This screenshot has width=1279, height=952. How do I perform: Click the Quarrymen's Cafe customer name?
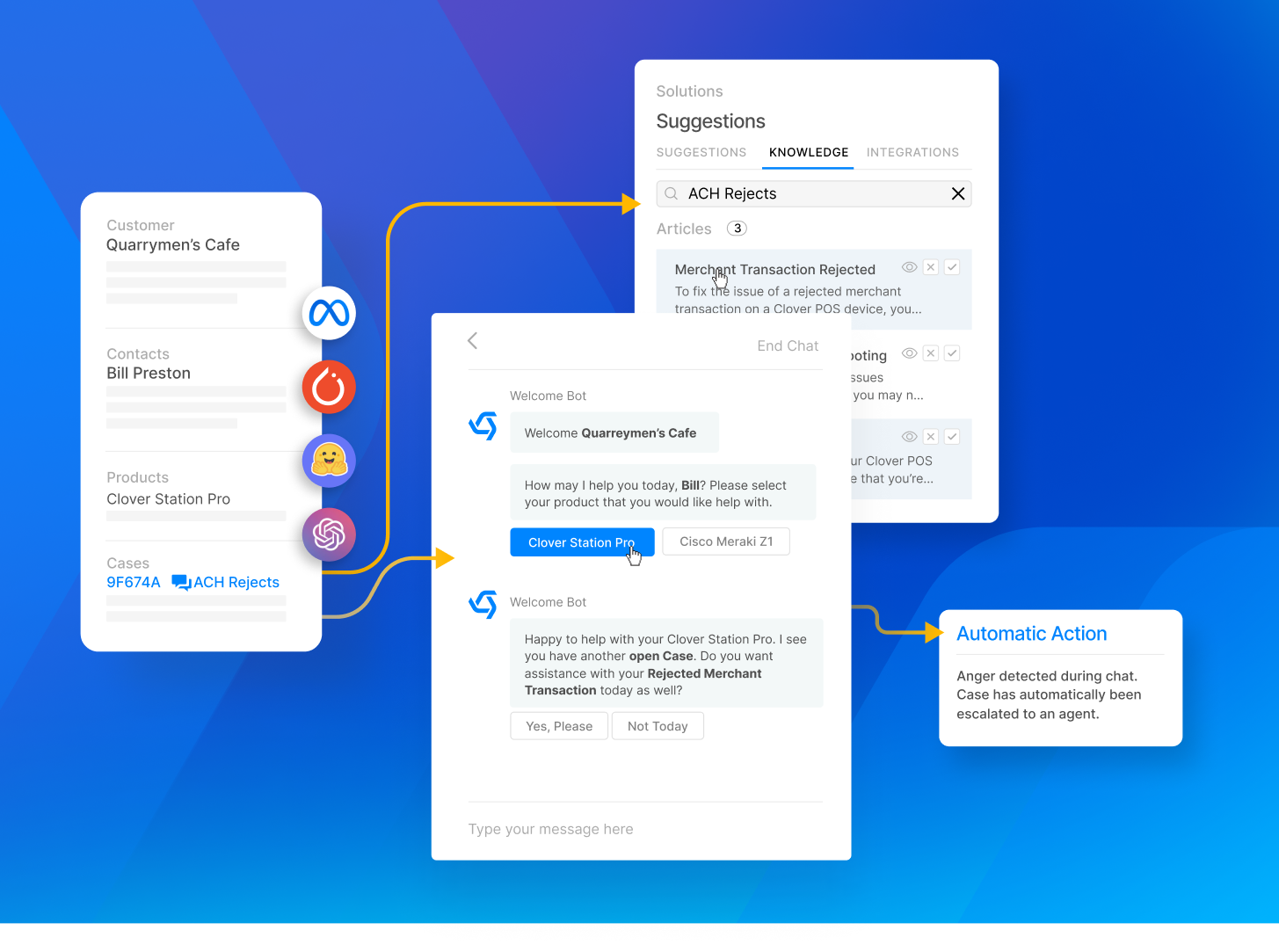click(173, 245)
